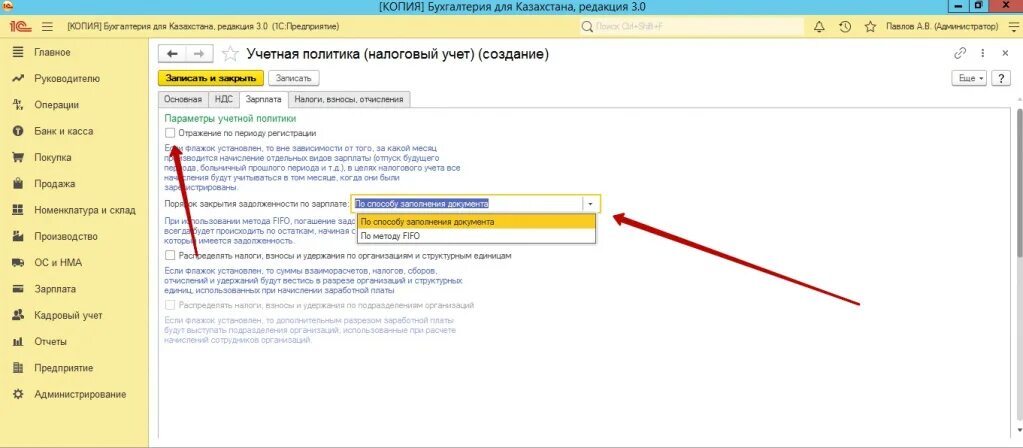Click the Администрирование gear icon
The width and height of the screenshot is (1023, 448).
[18, 394]
